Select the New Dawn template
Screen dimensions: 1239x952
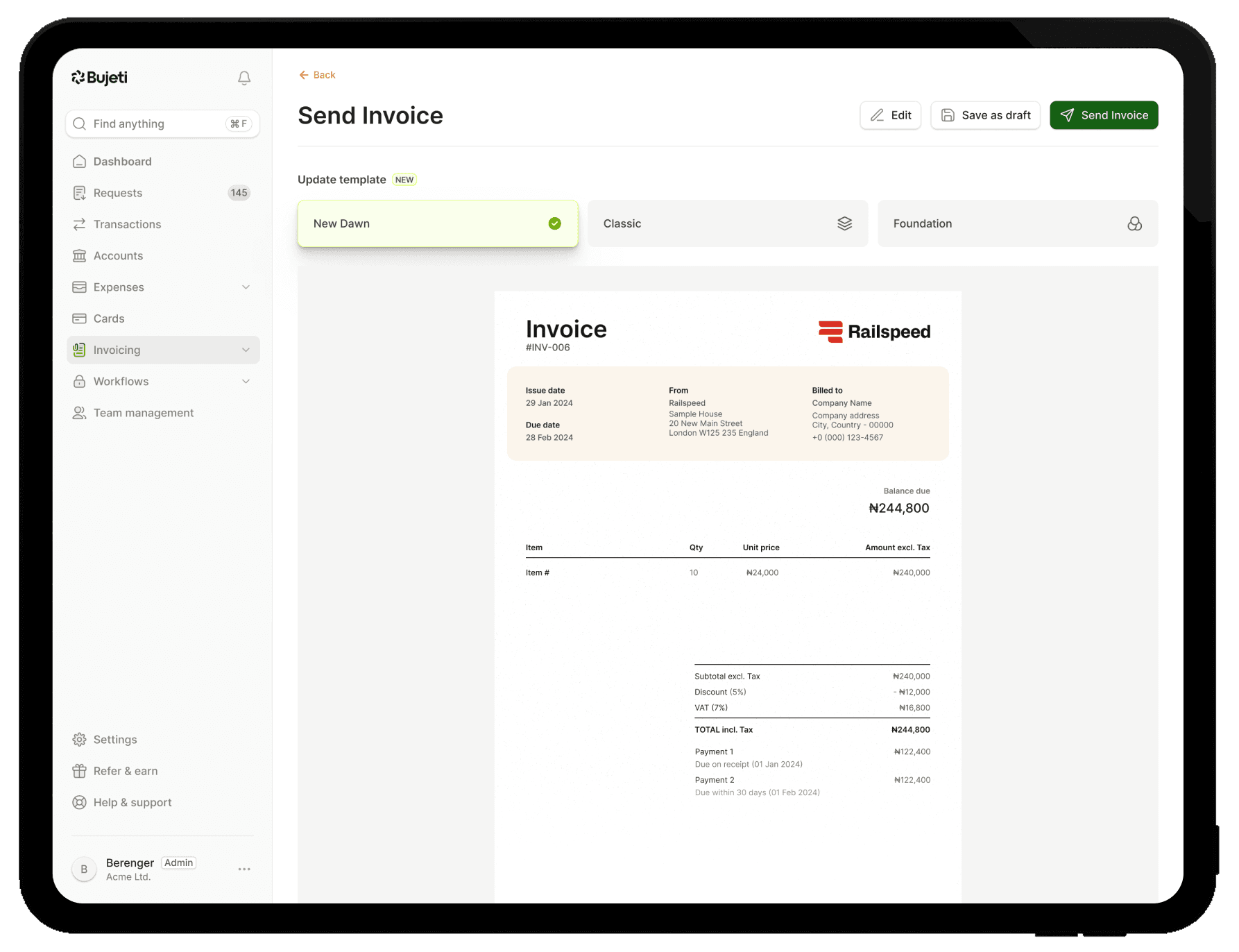pyautogui.click(x=438, y=223)
